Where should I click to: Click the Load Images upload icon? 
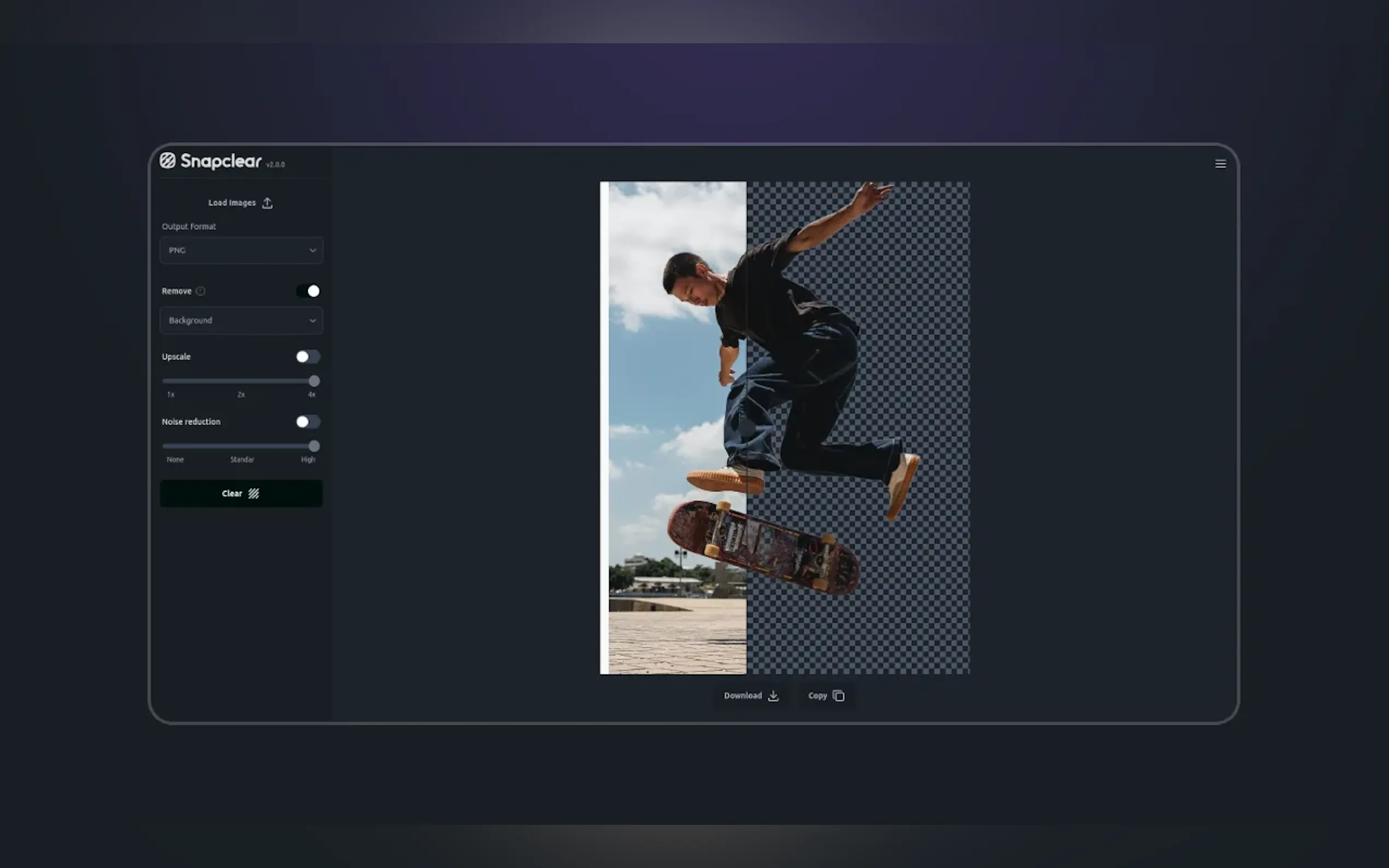[x=267, y=203]
